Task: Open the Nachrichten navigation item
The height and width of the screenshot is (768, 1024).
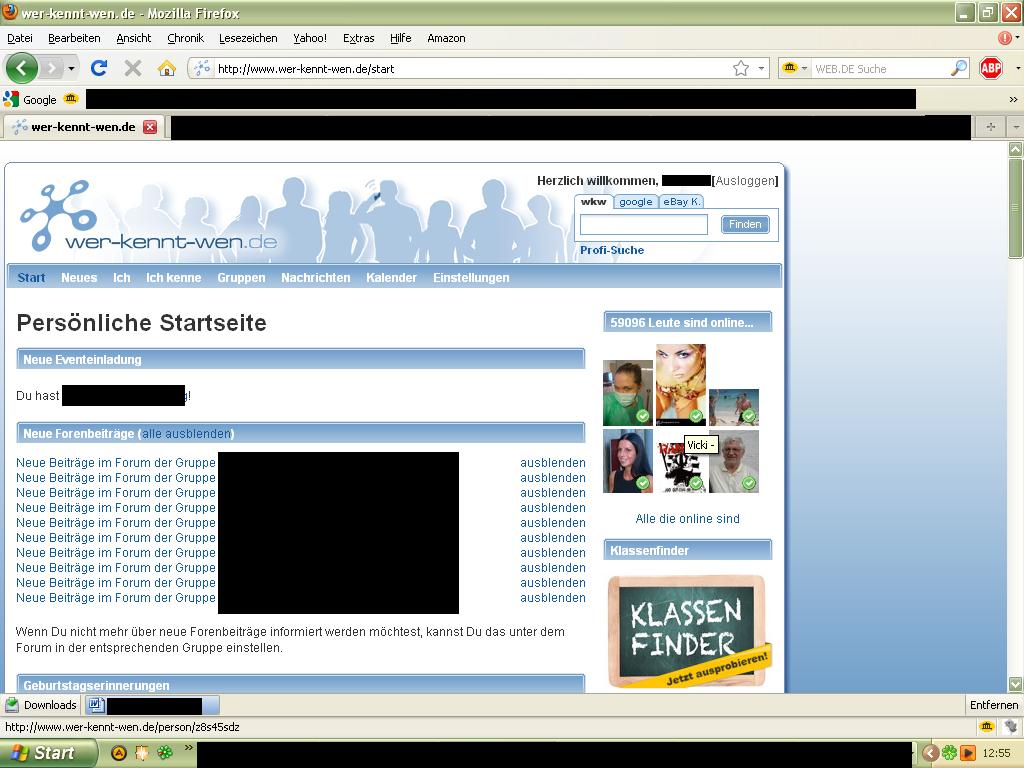Action: pos(315,278)
